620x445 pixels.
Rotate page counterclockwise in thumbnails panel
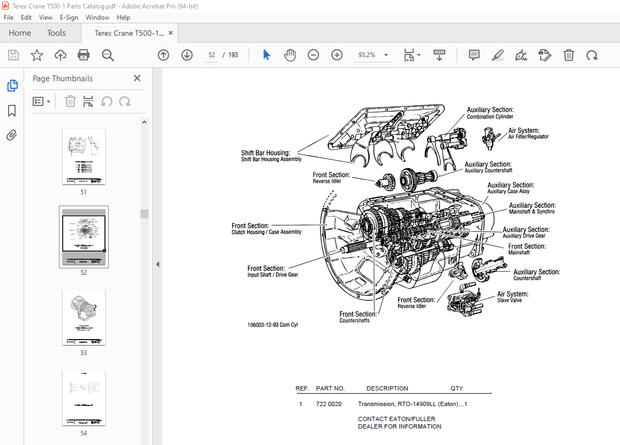(x=106, y=102)
